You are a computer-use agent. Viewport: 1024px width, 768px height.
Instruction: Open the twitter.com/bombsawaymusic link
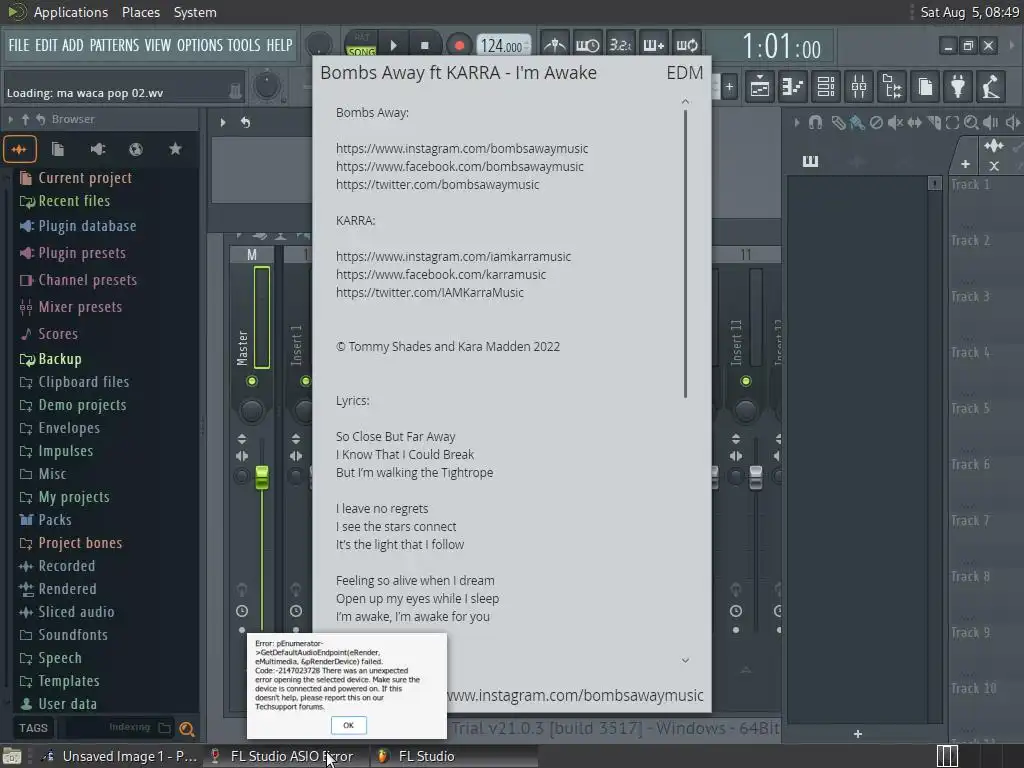coord(438,184)
